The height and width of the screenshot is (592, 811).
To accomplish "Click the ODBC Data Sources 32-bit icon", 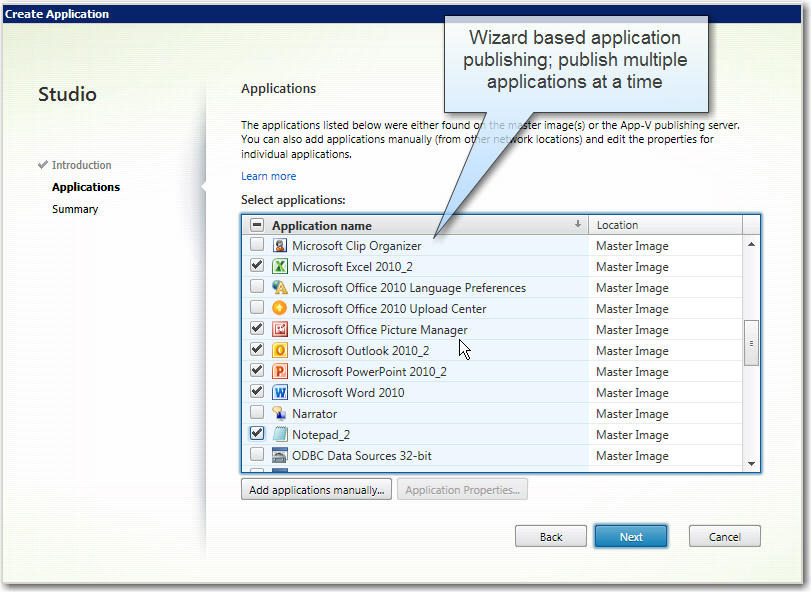I will 280,456.
